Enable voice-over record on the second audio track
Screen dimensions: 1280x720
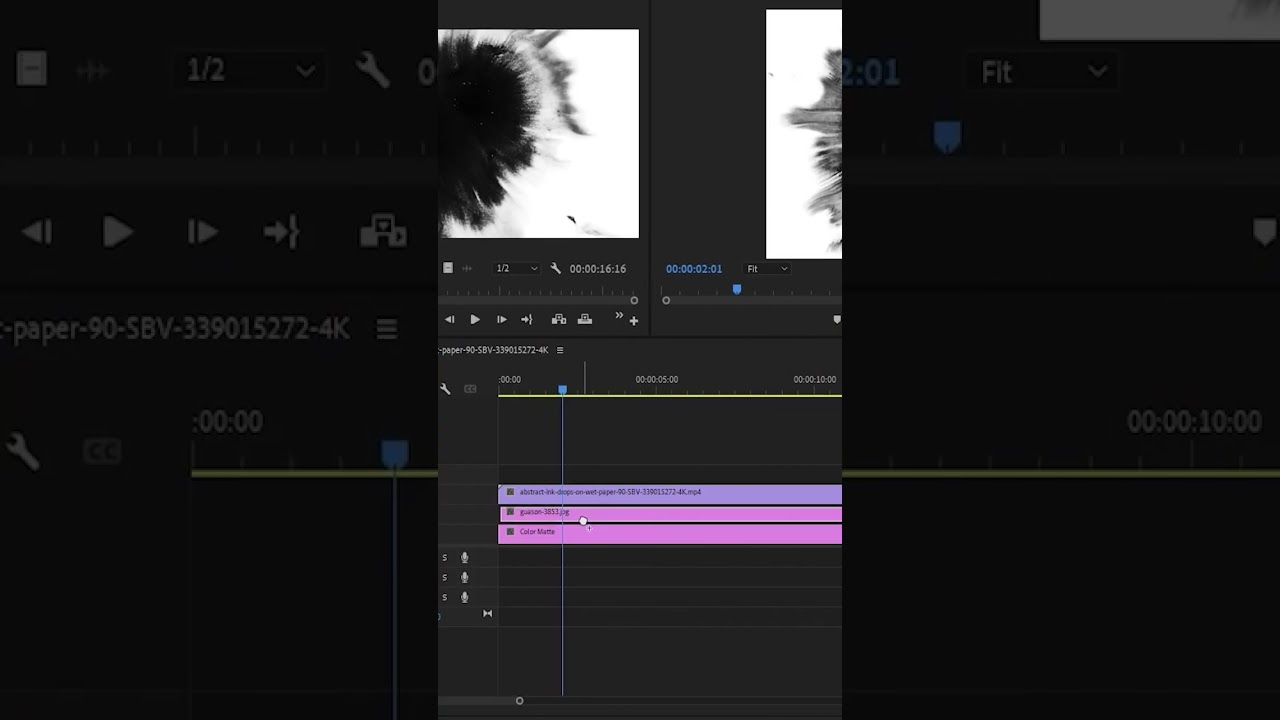(465, 577)
